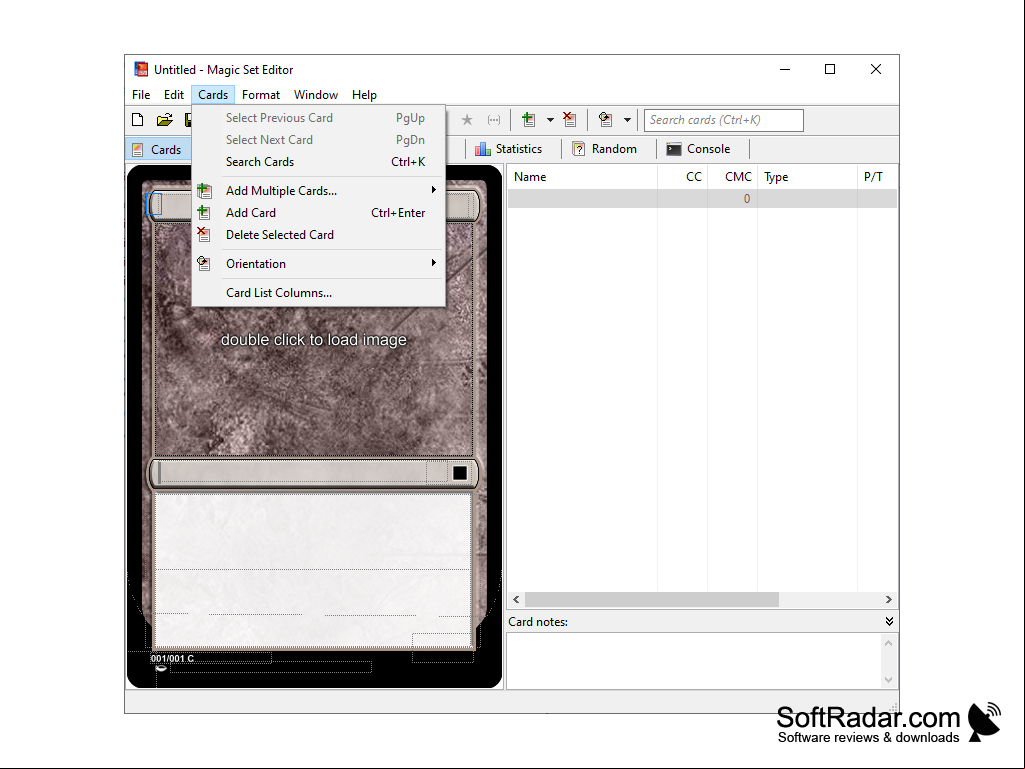Click the Add Card toolbar icon
This screenshot has height=769, width=1025.
point(529,120)
